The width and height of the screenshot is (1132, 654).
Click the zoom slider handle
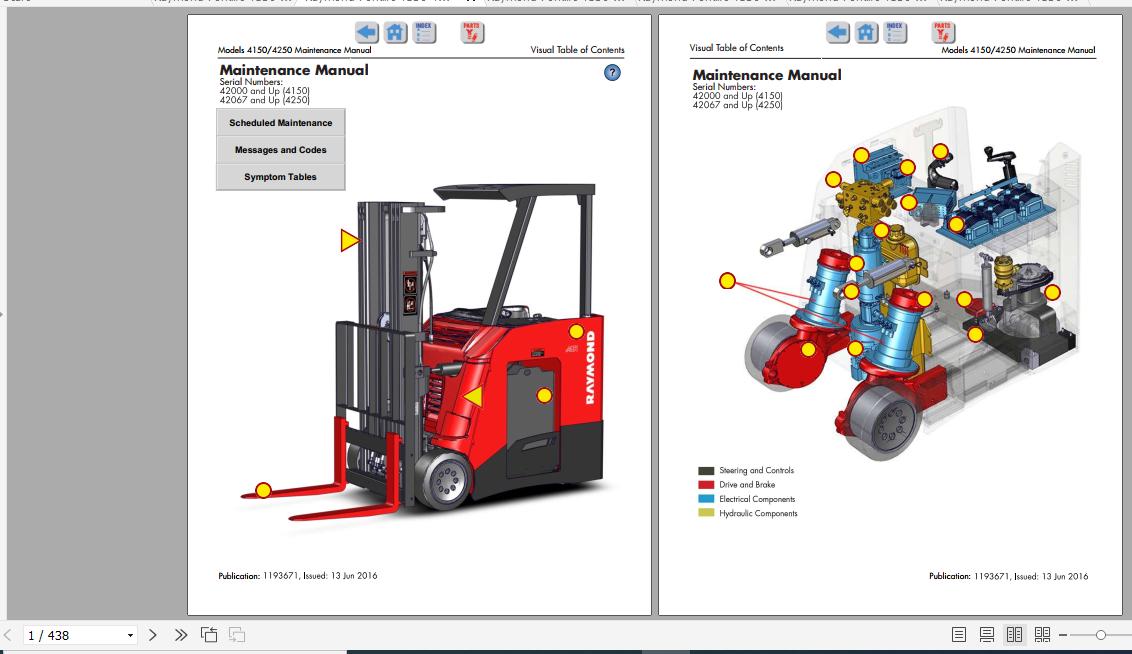1100,635
